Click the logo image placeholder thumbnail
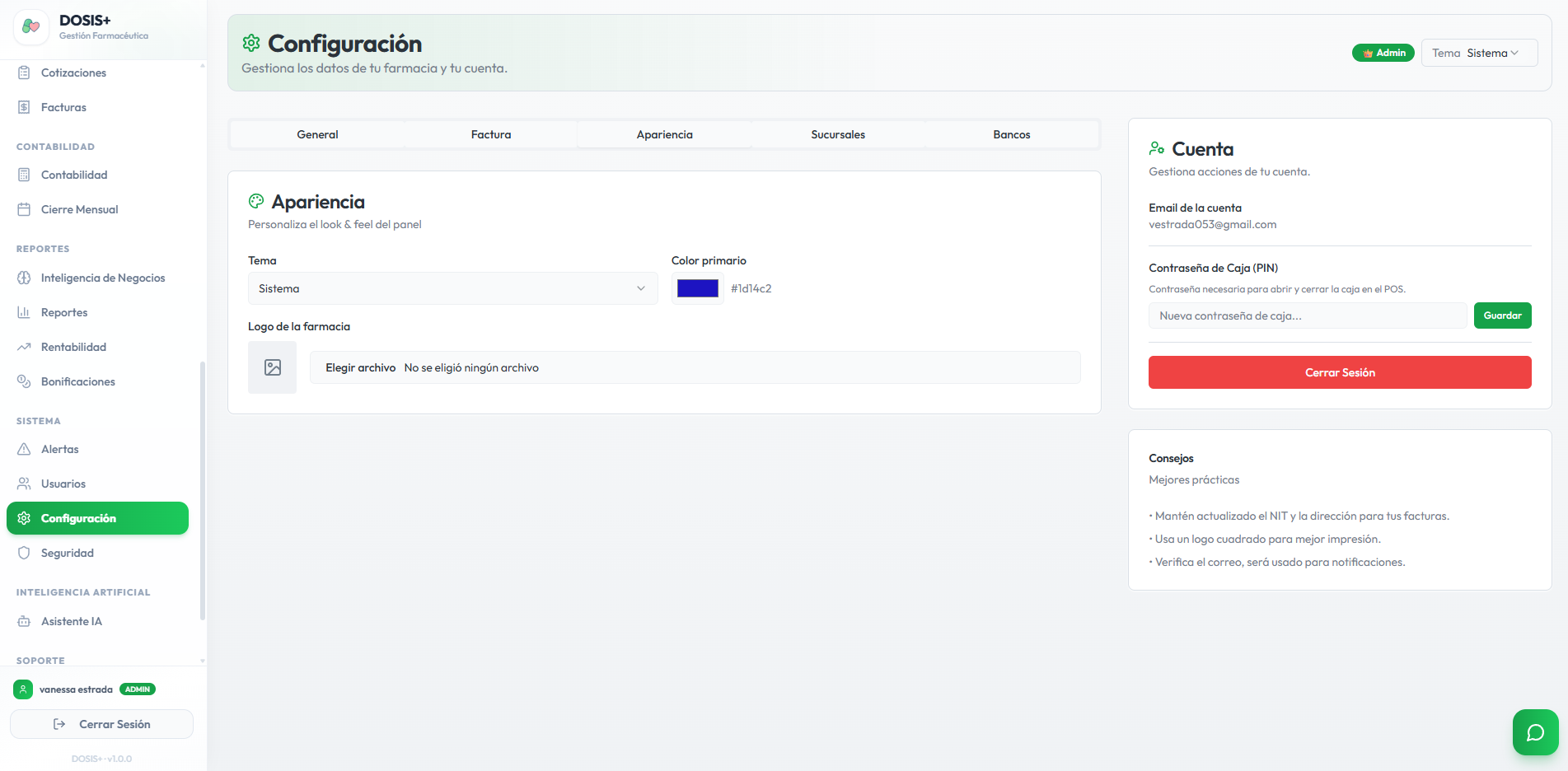1568x771 pixels. click(272, 367)
